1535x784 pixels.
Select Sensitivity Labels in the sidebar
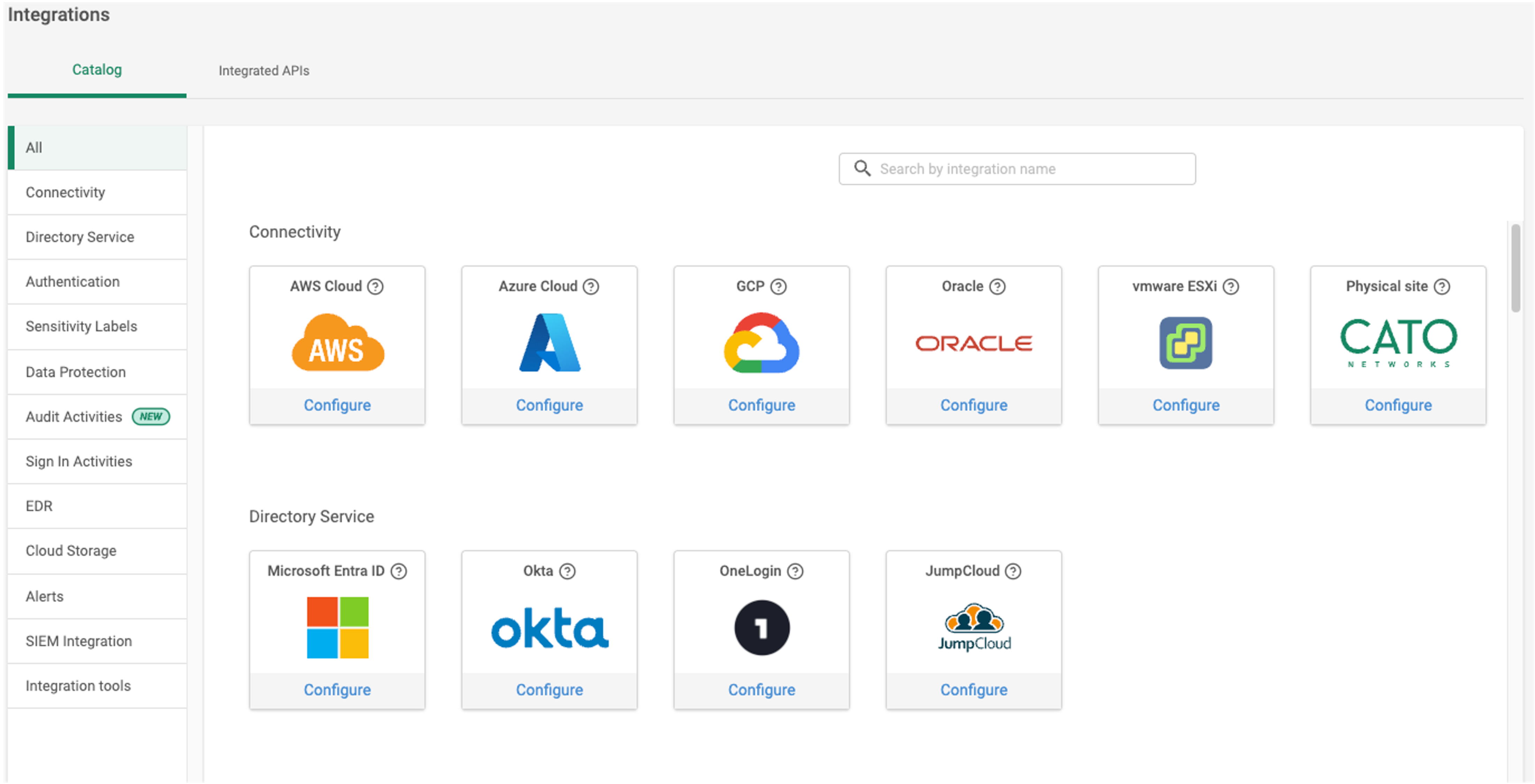[82, 326]
